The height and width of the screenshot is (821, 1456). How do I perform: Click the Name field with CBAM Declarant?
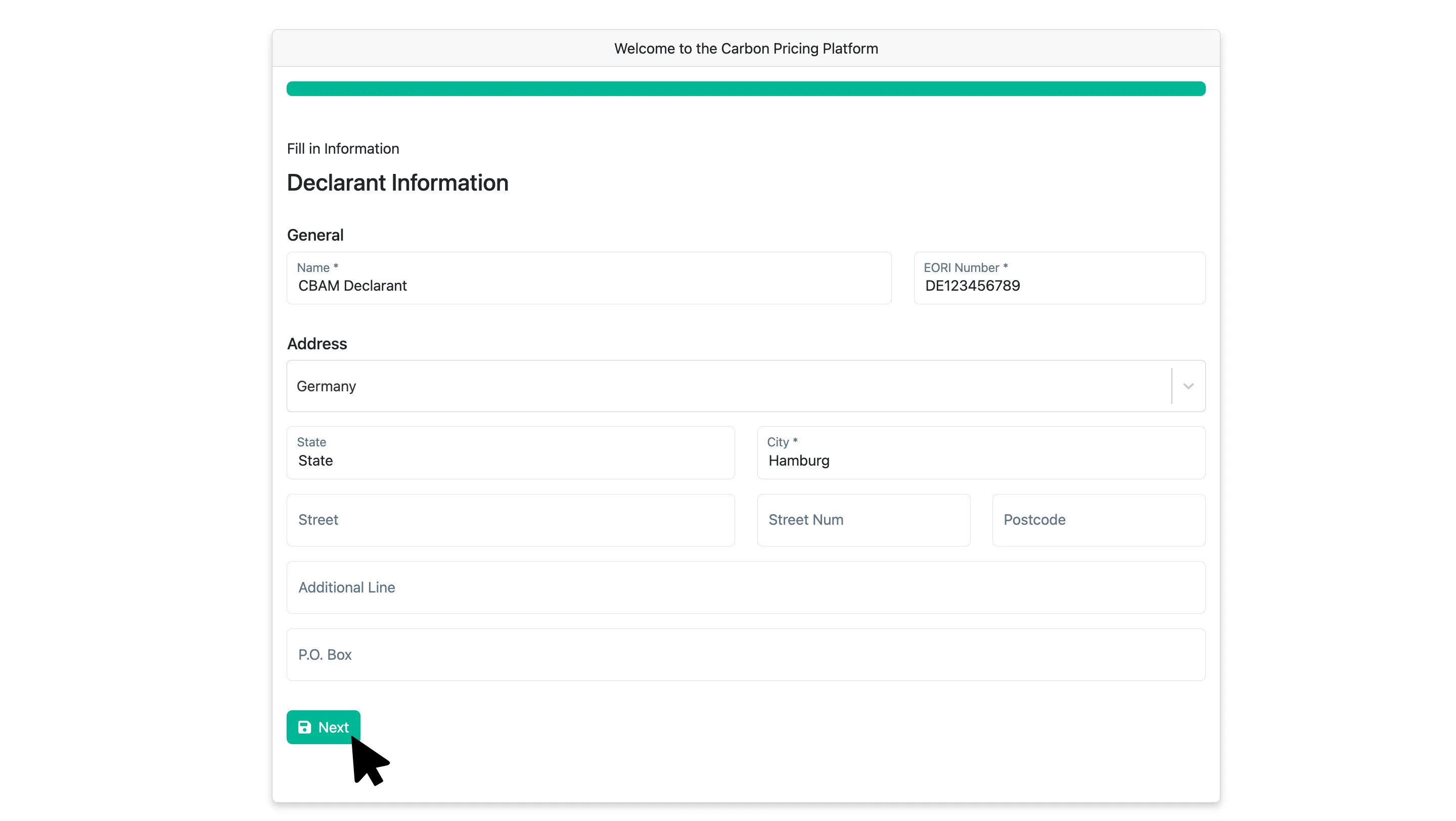coord(589,278)
